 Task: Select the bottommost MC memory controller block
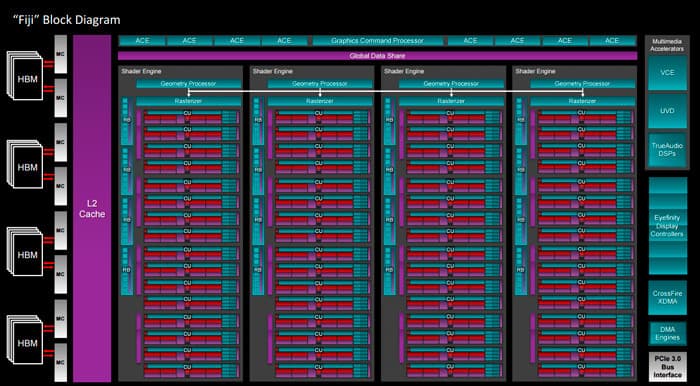[61, 363]
